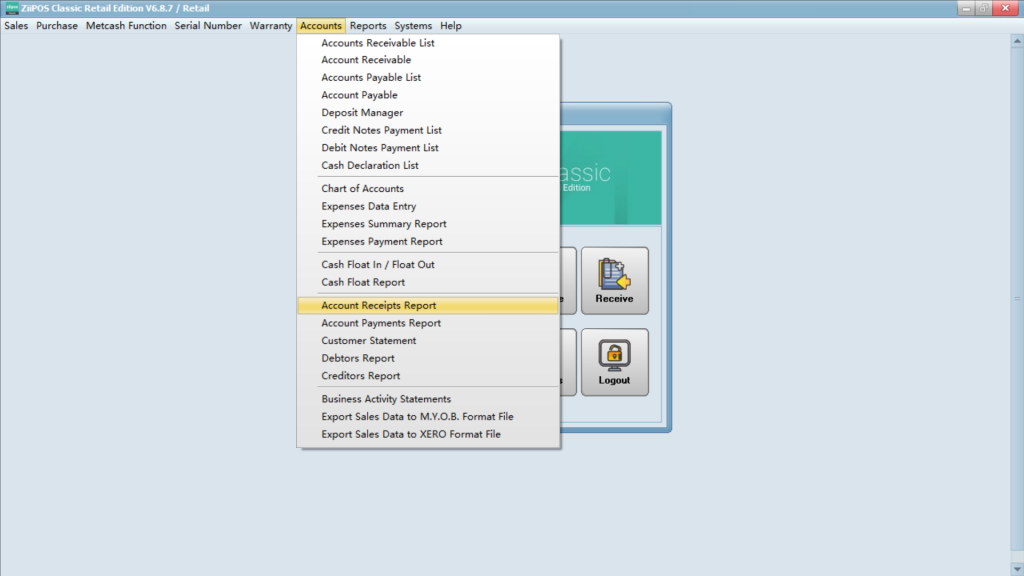This screenshot has width=1024, height=576.
Task: Open Debit Notes Payment List
Action: point(428,148)
